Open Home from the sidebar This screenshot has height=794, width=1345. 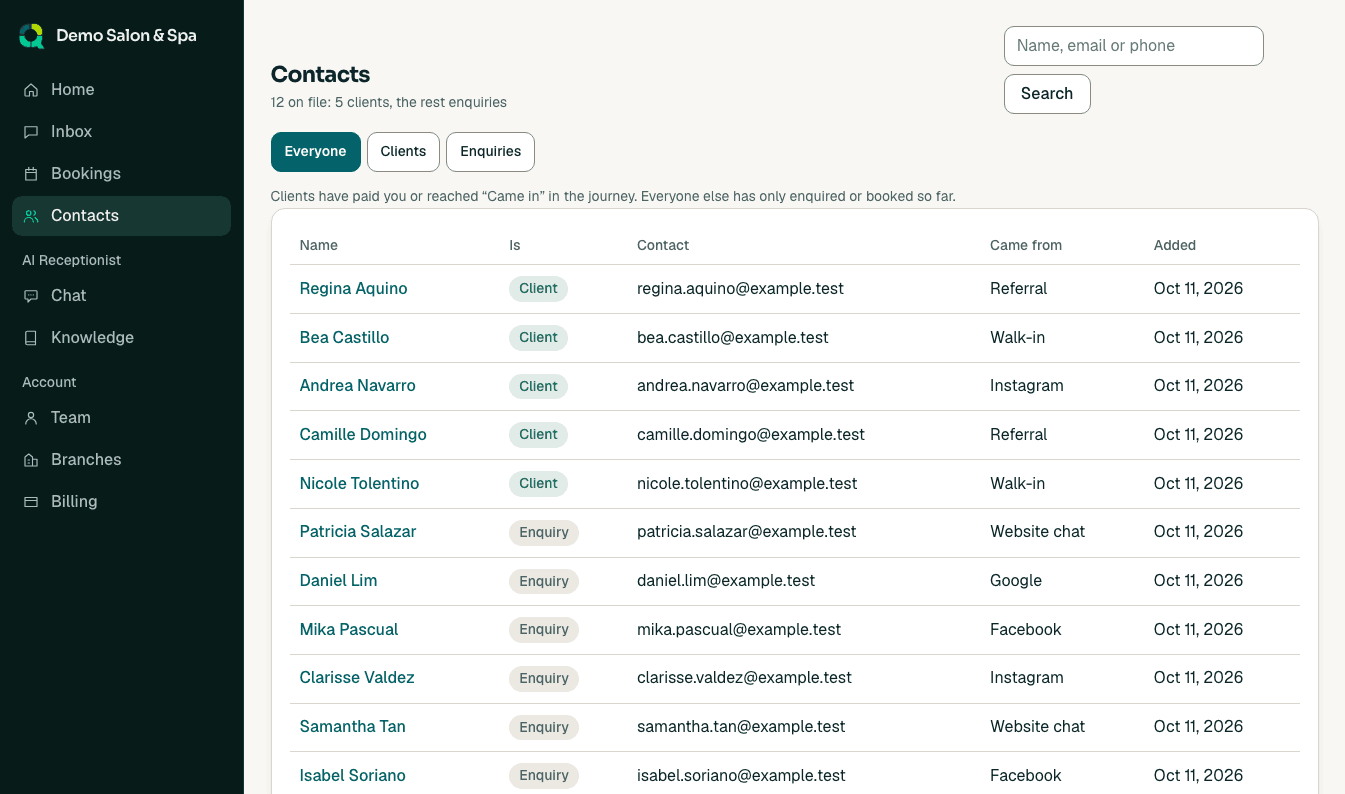click(x=121, y=90)
